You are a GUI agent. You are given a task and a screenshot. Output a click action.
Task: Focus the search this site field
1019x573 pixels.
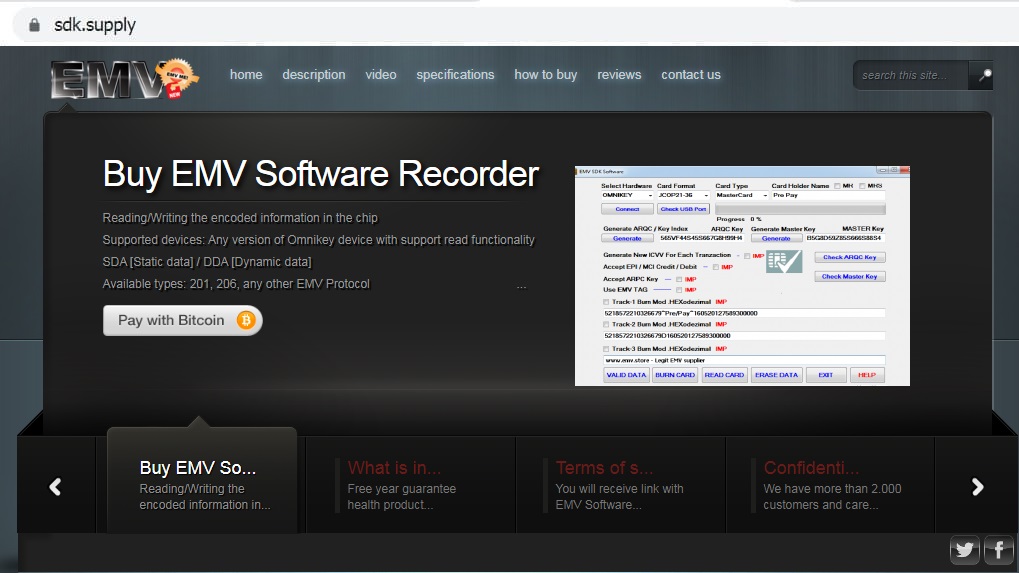pos(910,75)
